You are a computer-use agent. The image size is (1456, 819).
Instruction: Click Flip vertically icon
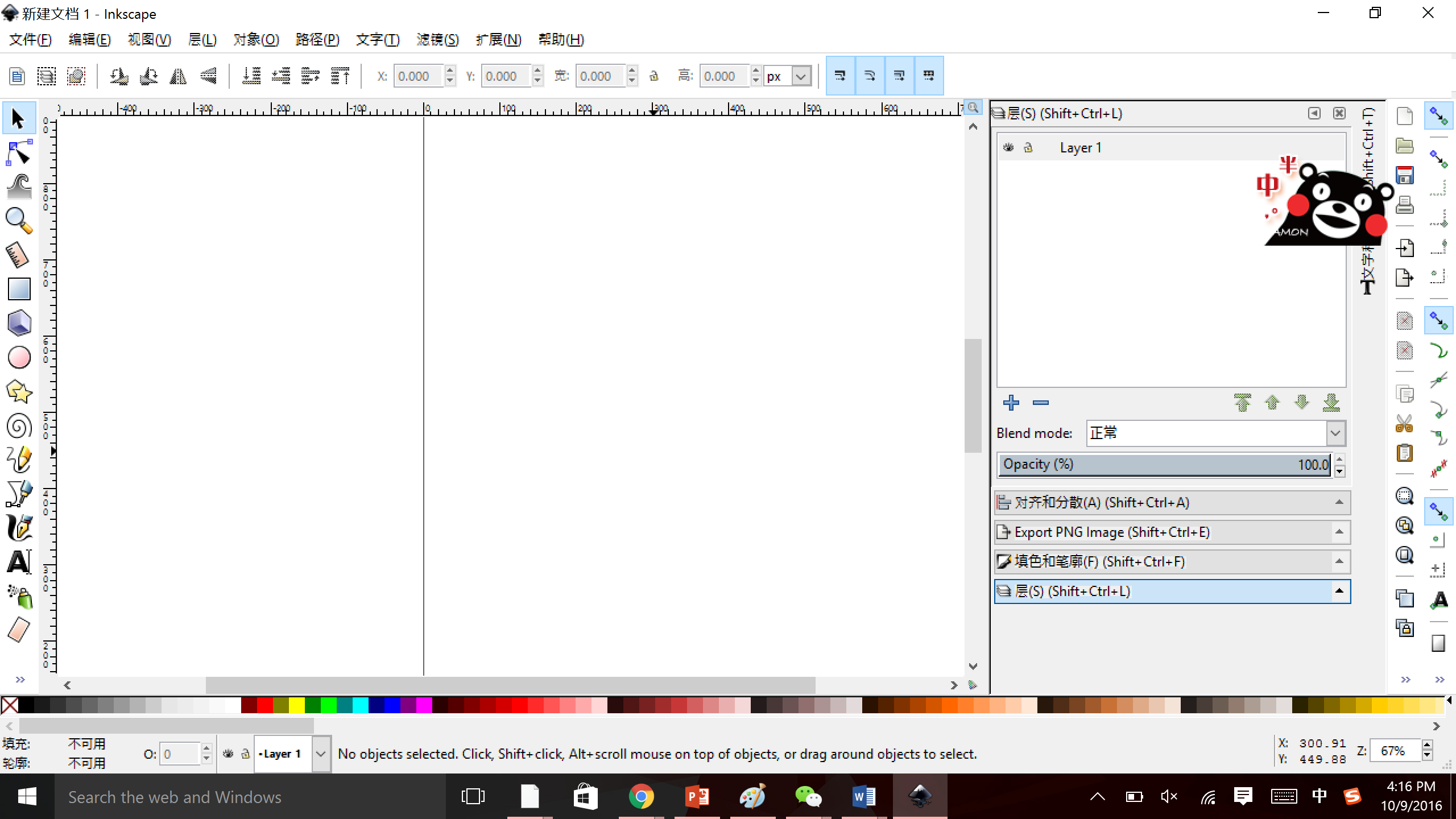pyautogui.click(x=208, y=76)
